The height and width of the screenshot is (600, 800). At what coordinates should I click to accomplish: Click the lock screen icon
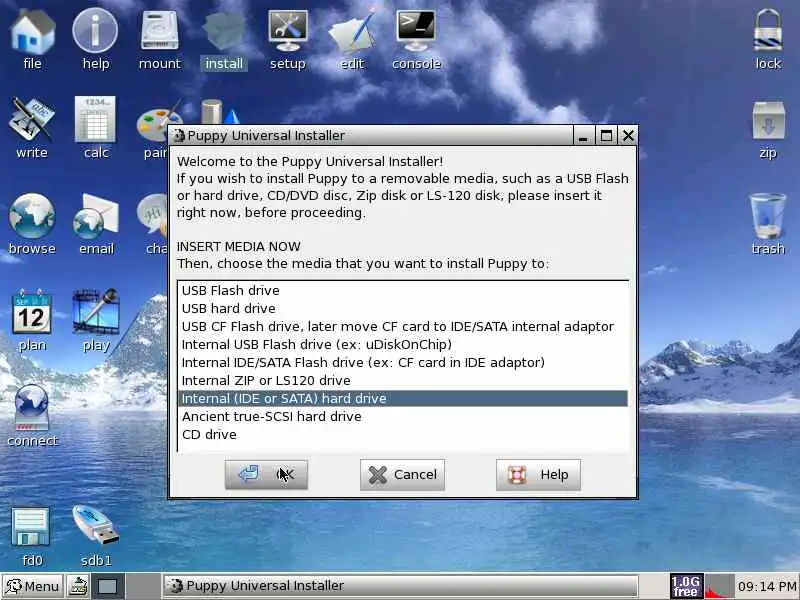(768, 40)
